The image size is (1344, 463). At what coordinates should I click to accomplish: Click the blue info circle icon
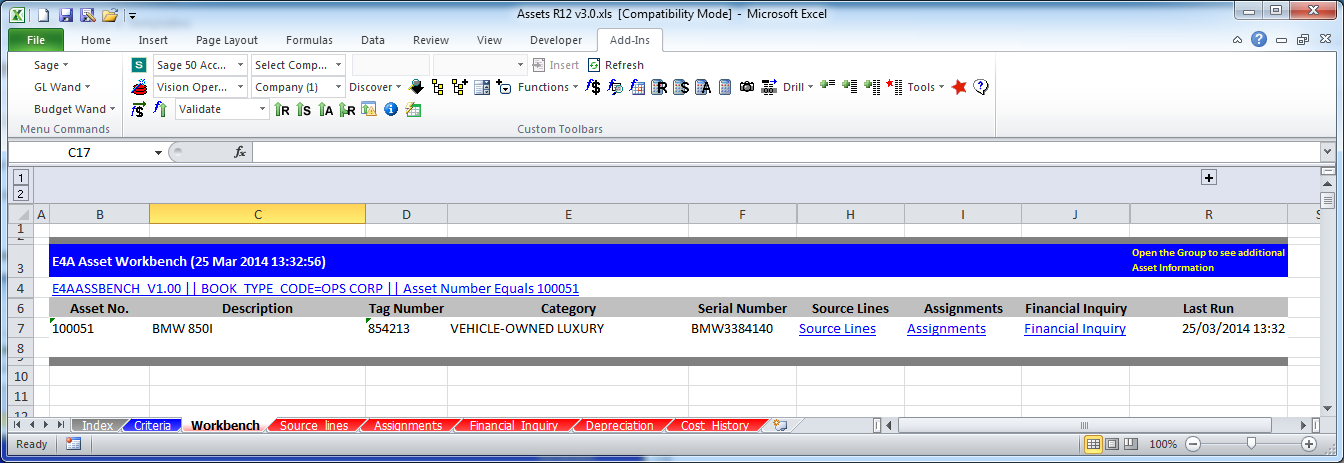391,109
